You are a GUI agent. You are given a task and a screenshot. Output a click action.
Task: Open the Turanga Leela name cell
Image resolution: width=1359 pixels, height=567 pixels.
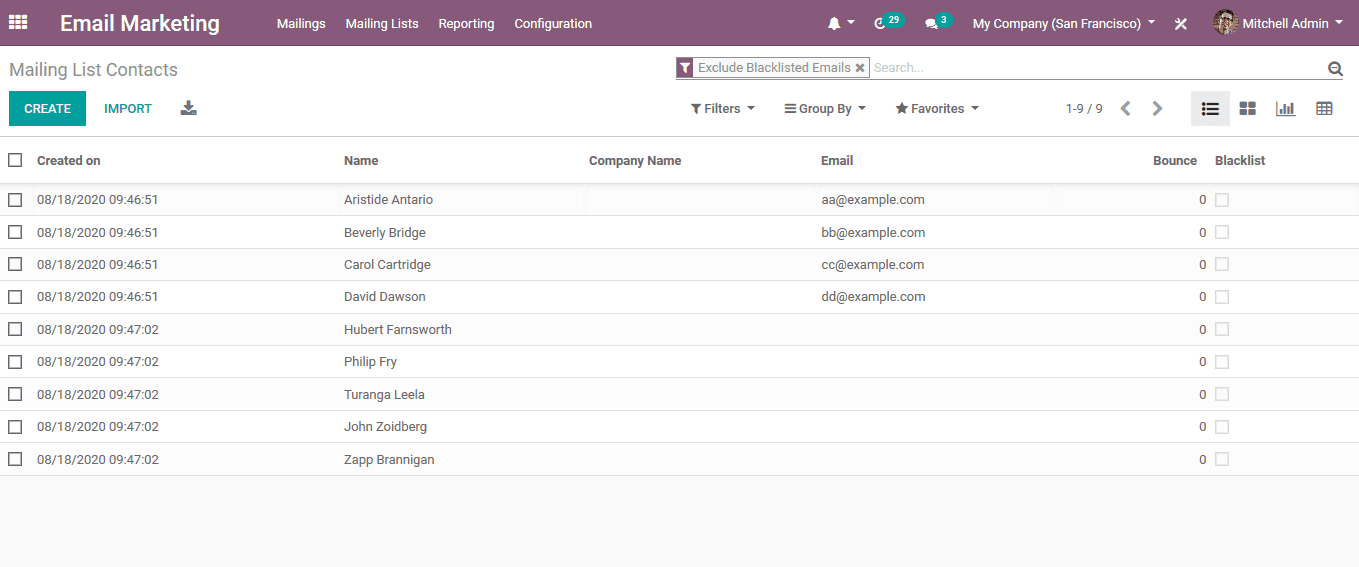[384, 394]
